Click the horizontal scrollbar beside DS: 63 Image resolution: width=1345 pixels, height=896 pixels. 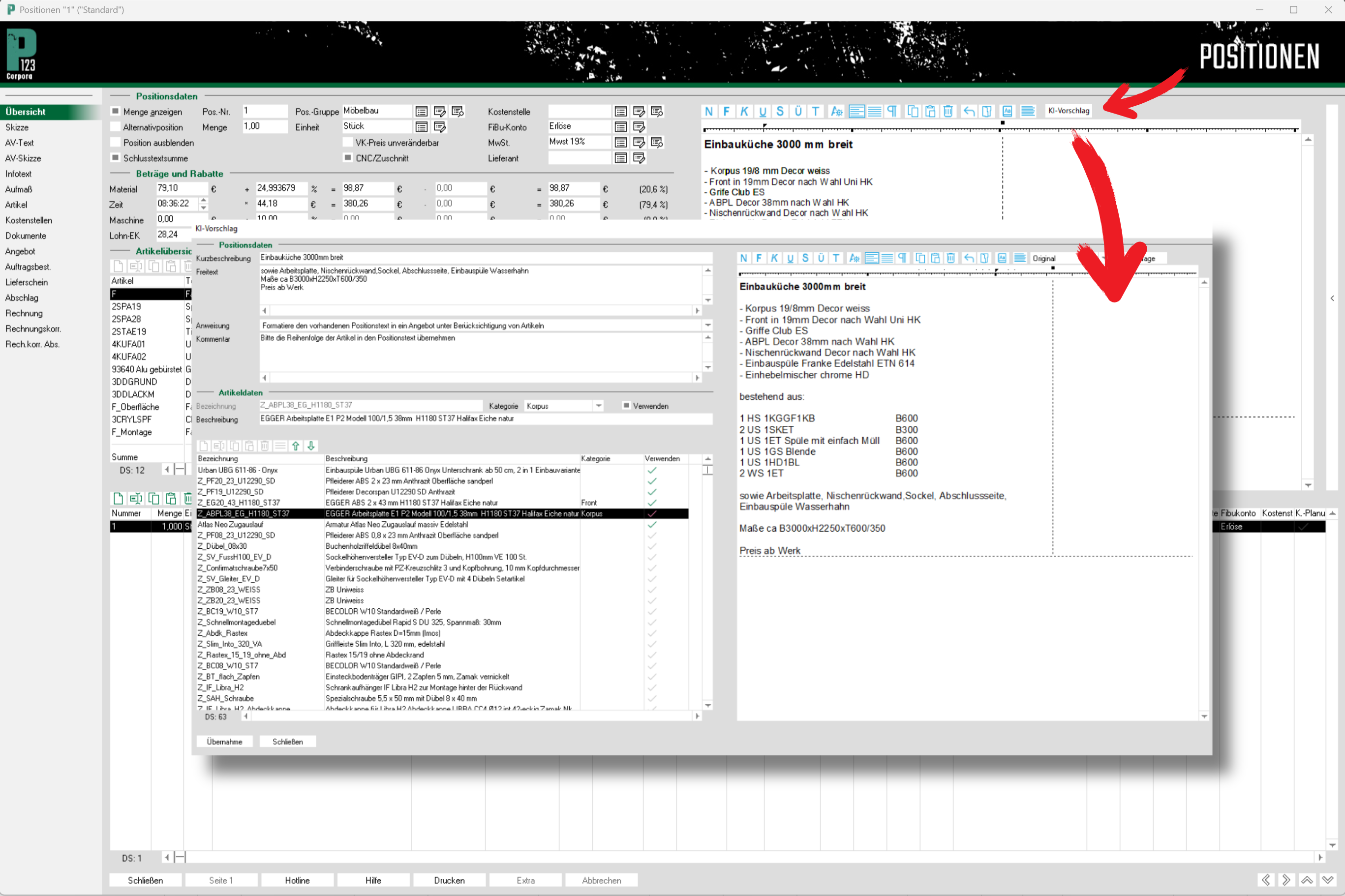click(x=472, y=716)
